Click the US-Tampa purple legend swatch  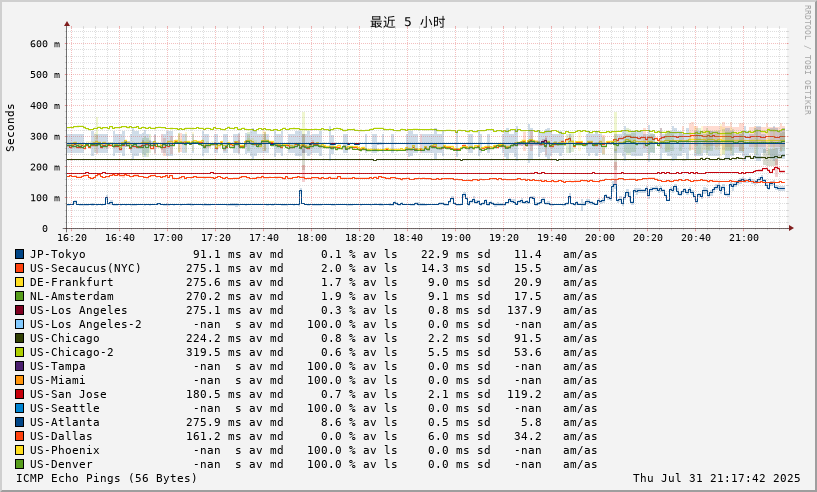pos(19,366)
